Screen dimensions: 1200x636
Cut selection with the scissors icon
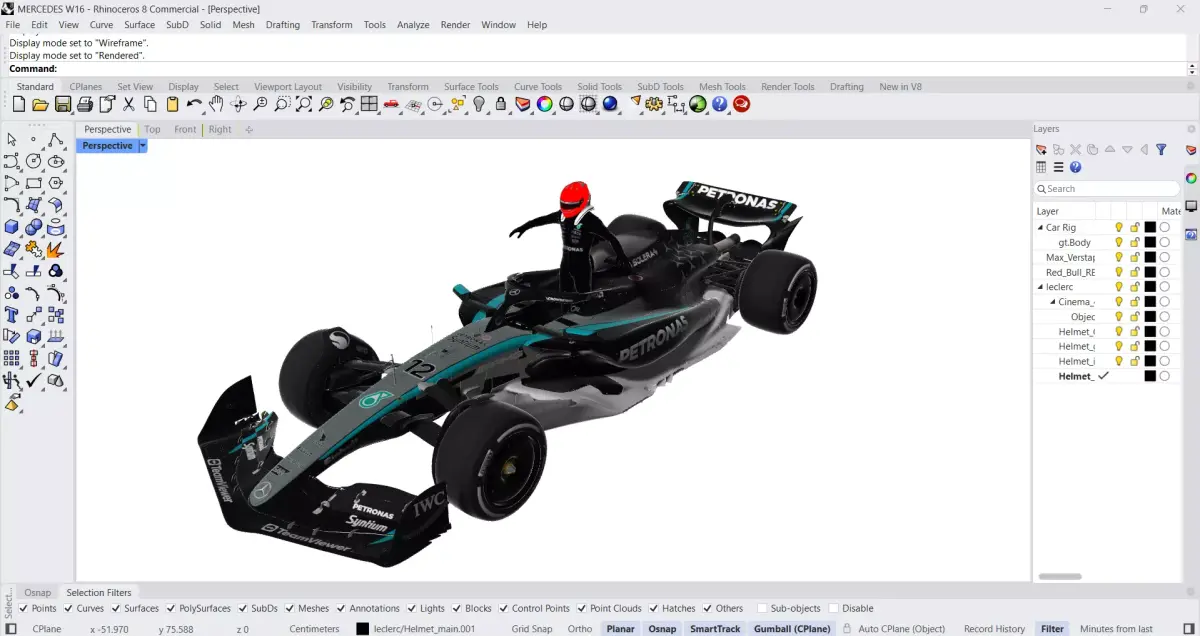[129, 104]
